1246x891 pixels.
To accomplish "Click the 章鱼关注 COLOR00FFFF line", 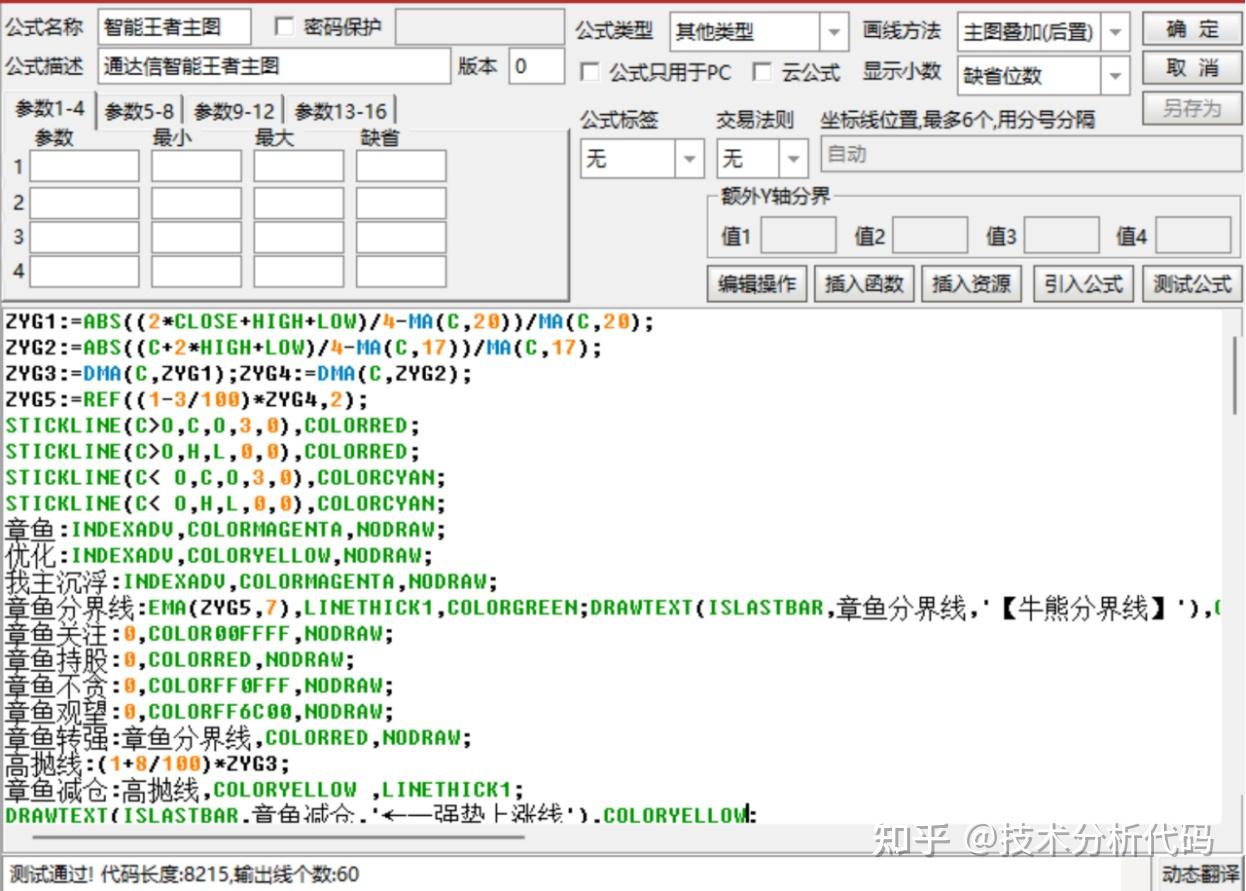I will click(x=199, y=634).
